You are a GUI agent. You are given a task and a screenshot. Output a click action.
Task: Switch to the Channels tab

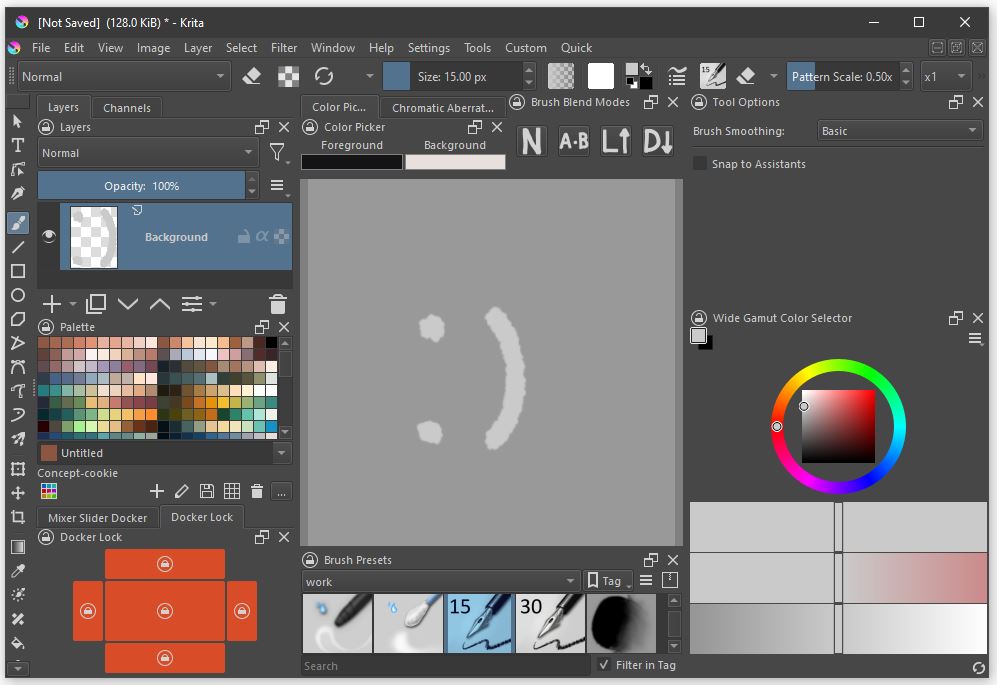(x=127, y=108)
